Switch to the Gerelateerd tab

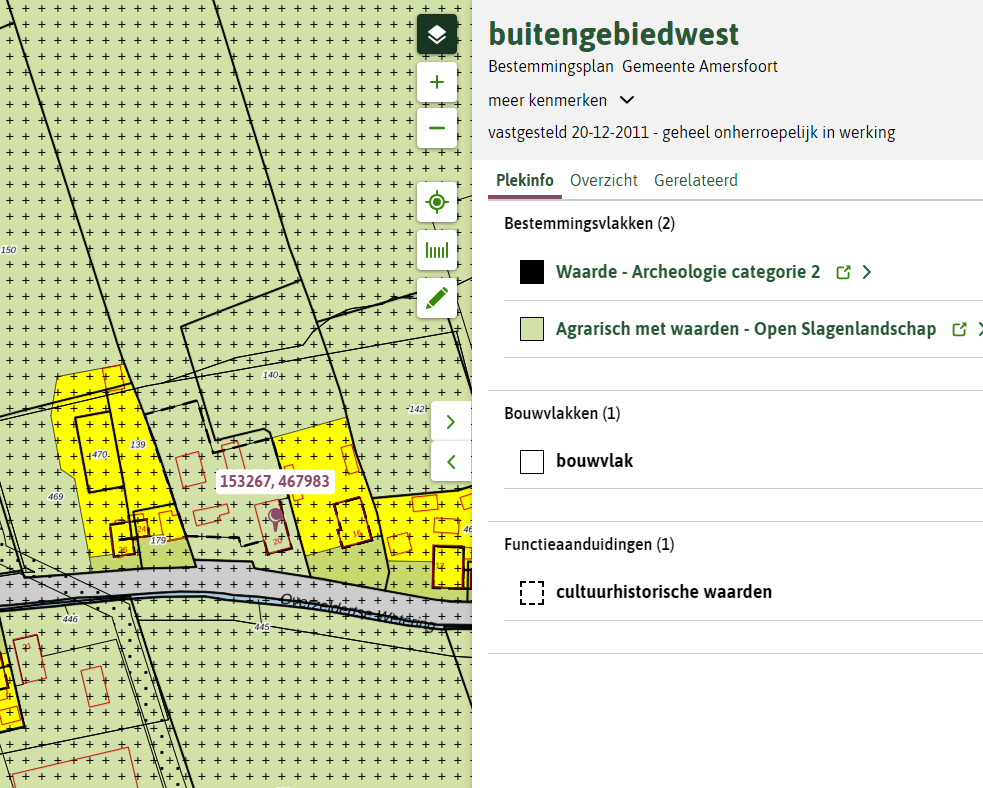pos(696,181)
